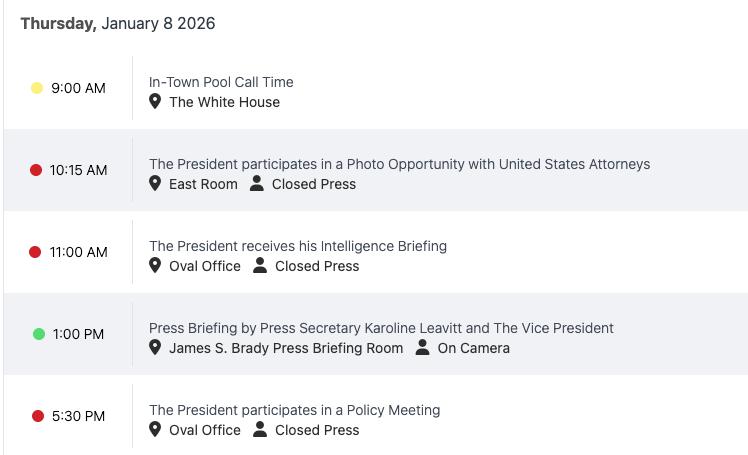Click the green status dot at 1:00 PM
This screenshot has width=748, height=455.
[39, 334]
